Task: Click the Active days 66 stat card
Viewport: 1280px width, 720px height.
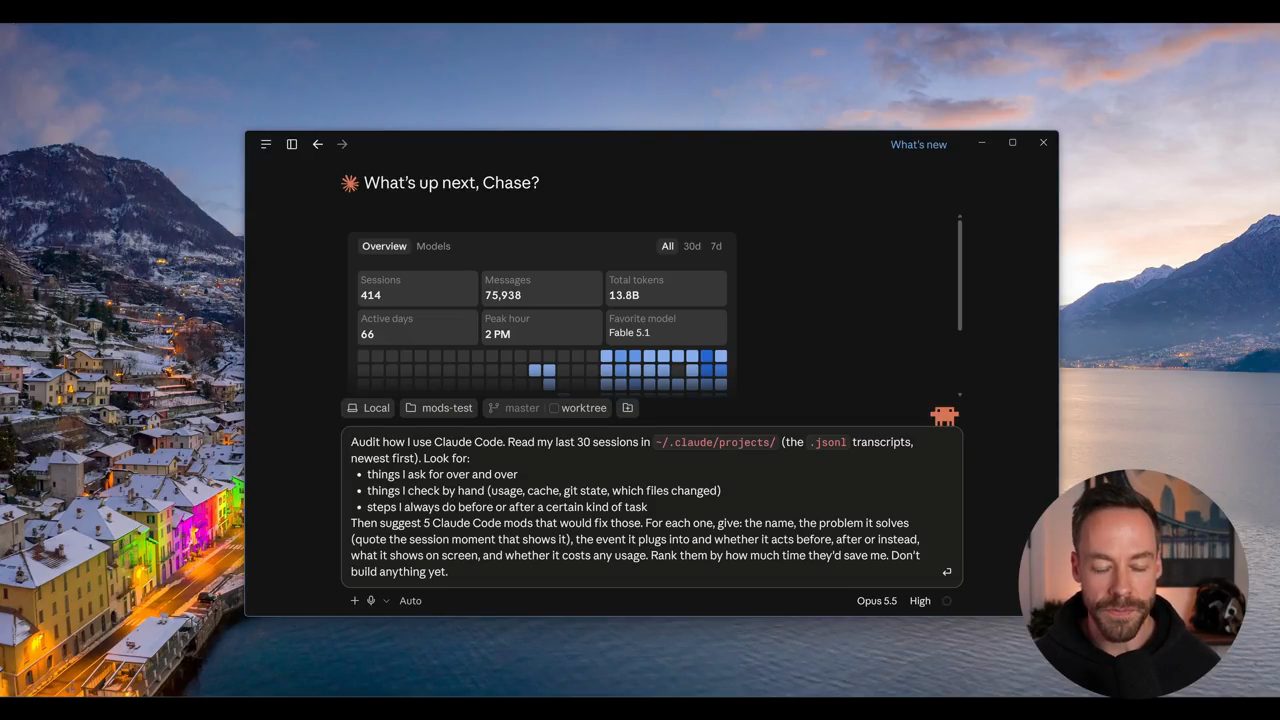Action: coord(418,327)
